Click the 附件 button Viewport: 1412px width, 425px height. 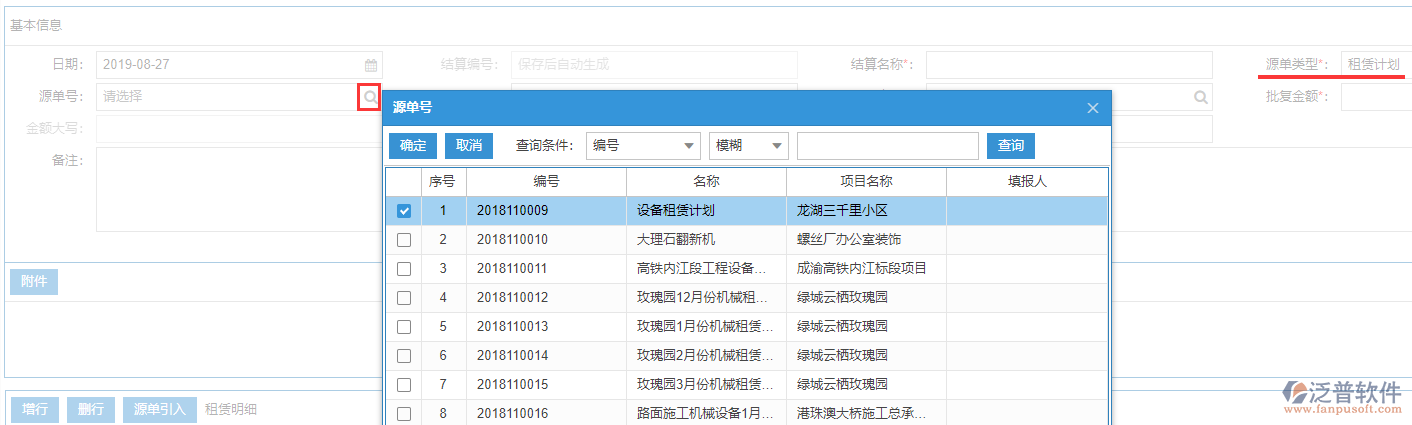click(x=34, y=282)
